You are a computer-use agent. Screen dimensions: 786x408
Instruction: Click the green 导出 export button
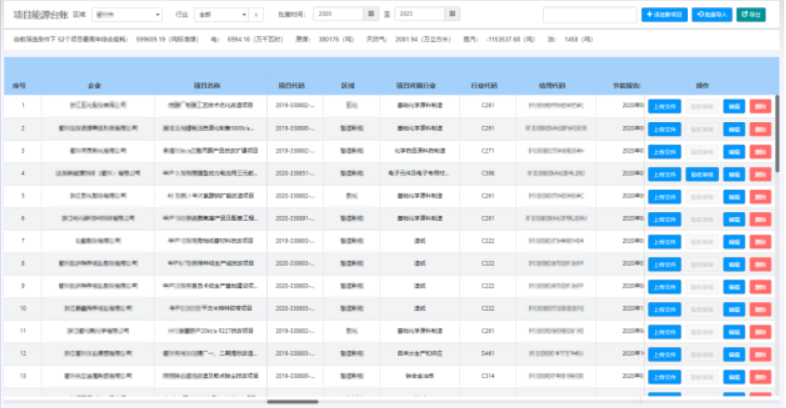click(x=749, y=15)
